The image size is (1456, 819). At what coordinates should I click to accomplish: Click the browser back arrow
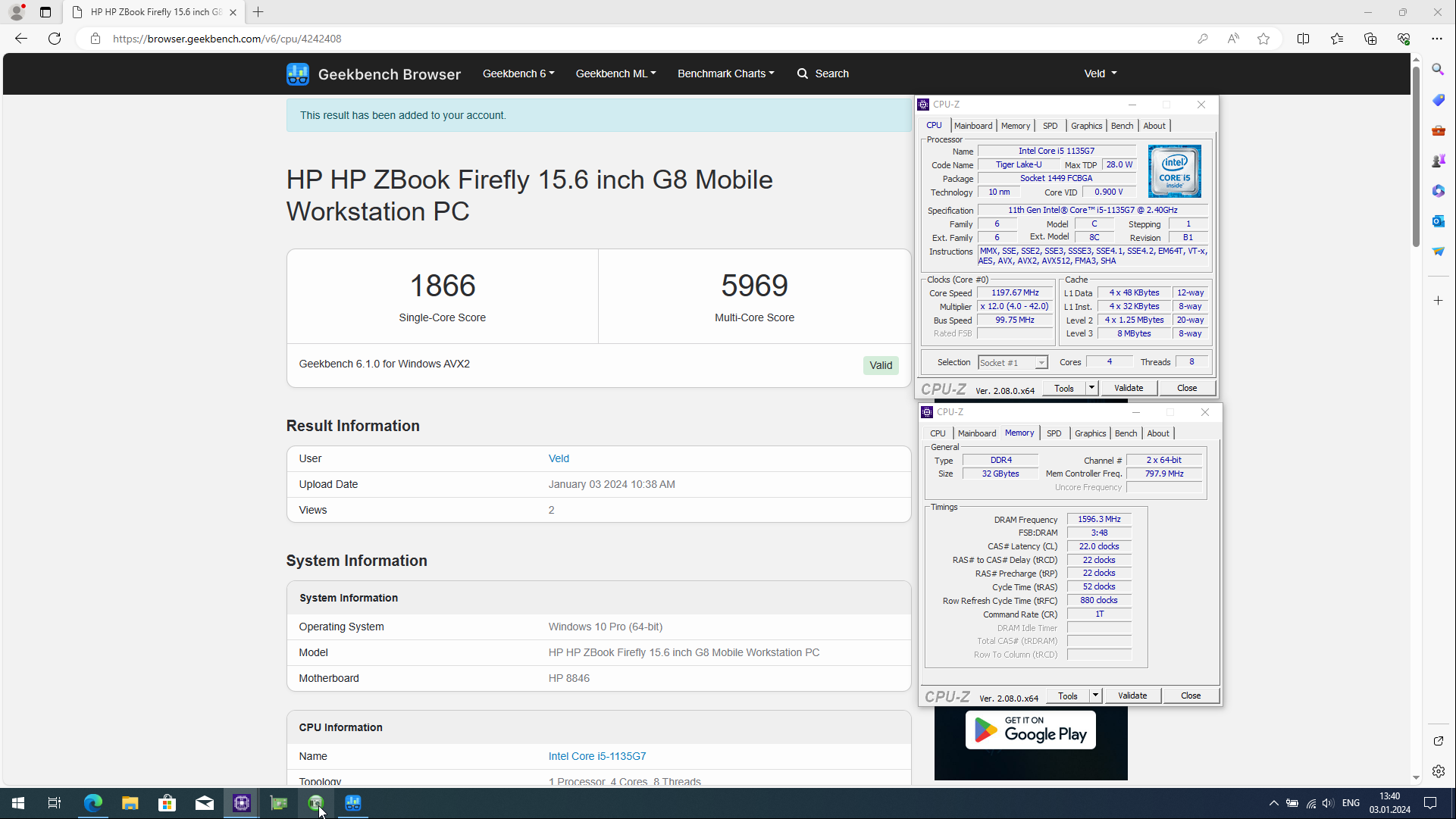point(21,39)
